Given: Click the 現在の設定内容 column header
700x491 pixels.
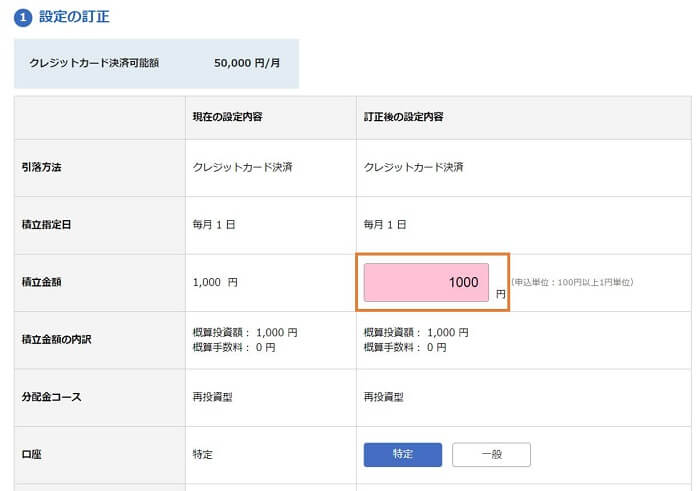Looking at the screenshot, I should pyautogui.click(x=227, y=117).
